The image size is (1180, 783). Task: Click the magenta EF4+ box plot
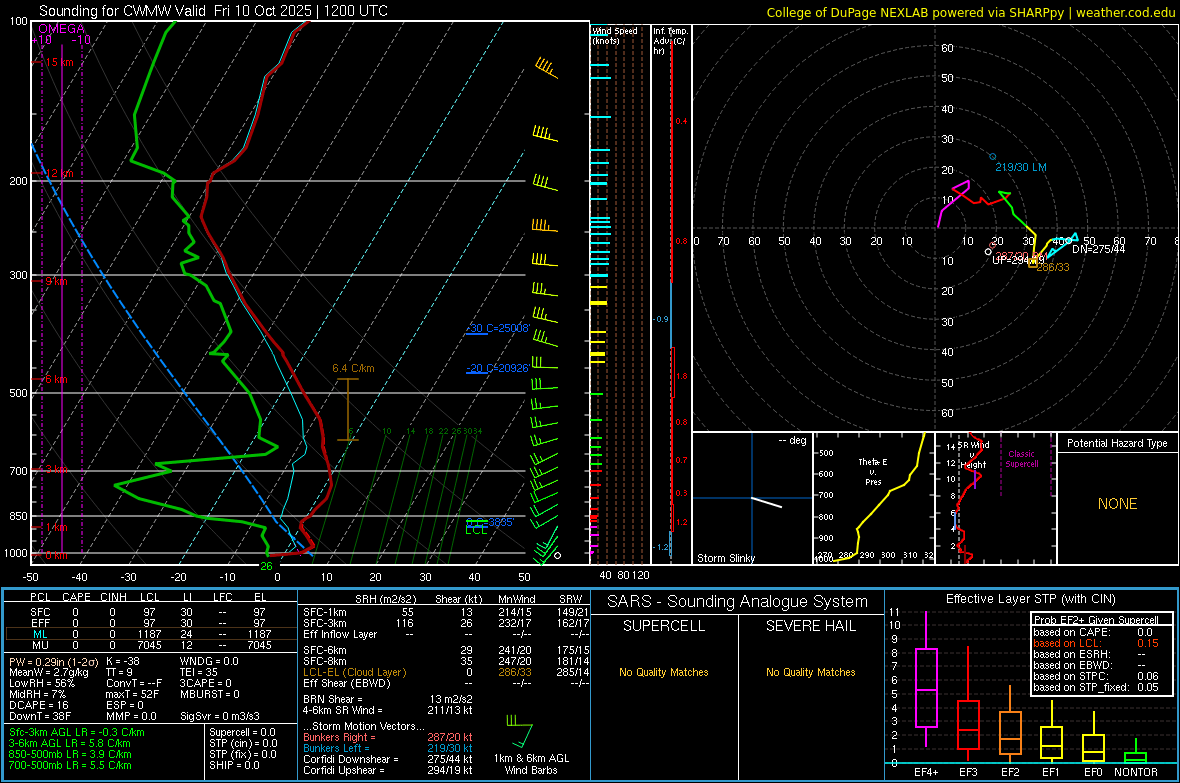click(x=926, y=679)
